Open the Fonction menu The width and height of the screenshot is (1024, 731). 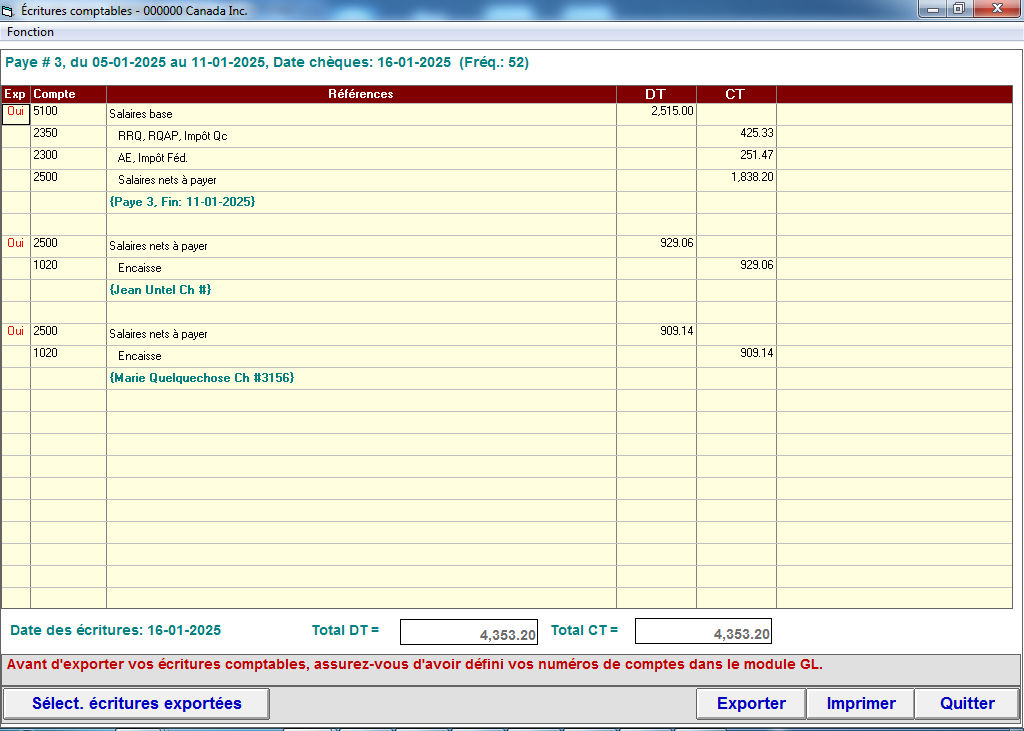tap(30, 32)
